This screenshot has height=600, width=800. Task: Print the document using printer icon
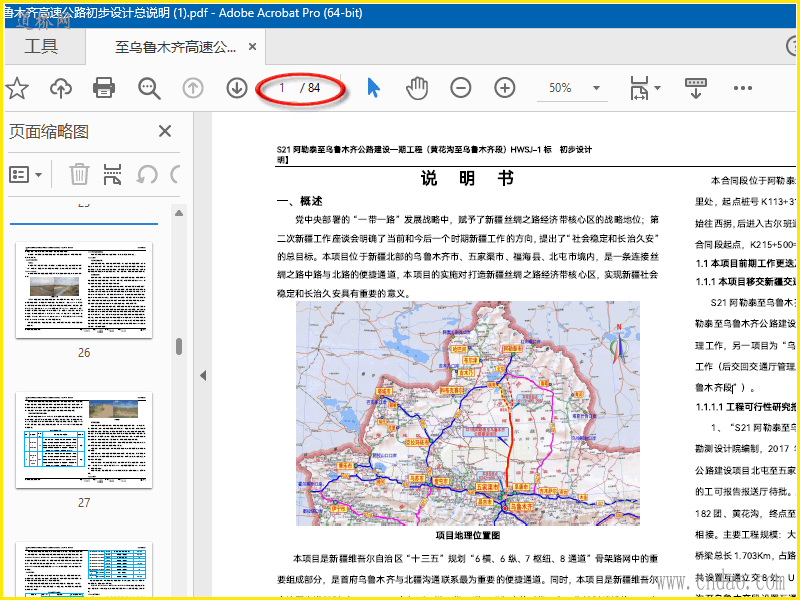coord(104,88)
